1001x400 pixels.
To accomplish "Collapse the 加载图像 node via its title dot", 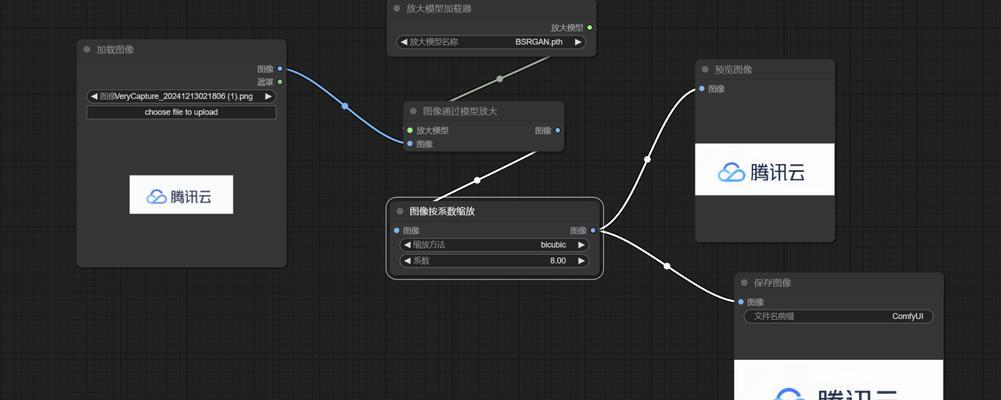I will (x=87, y=50).
